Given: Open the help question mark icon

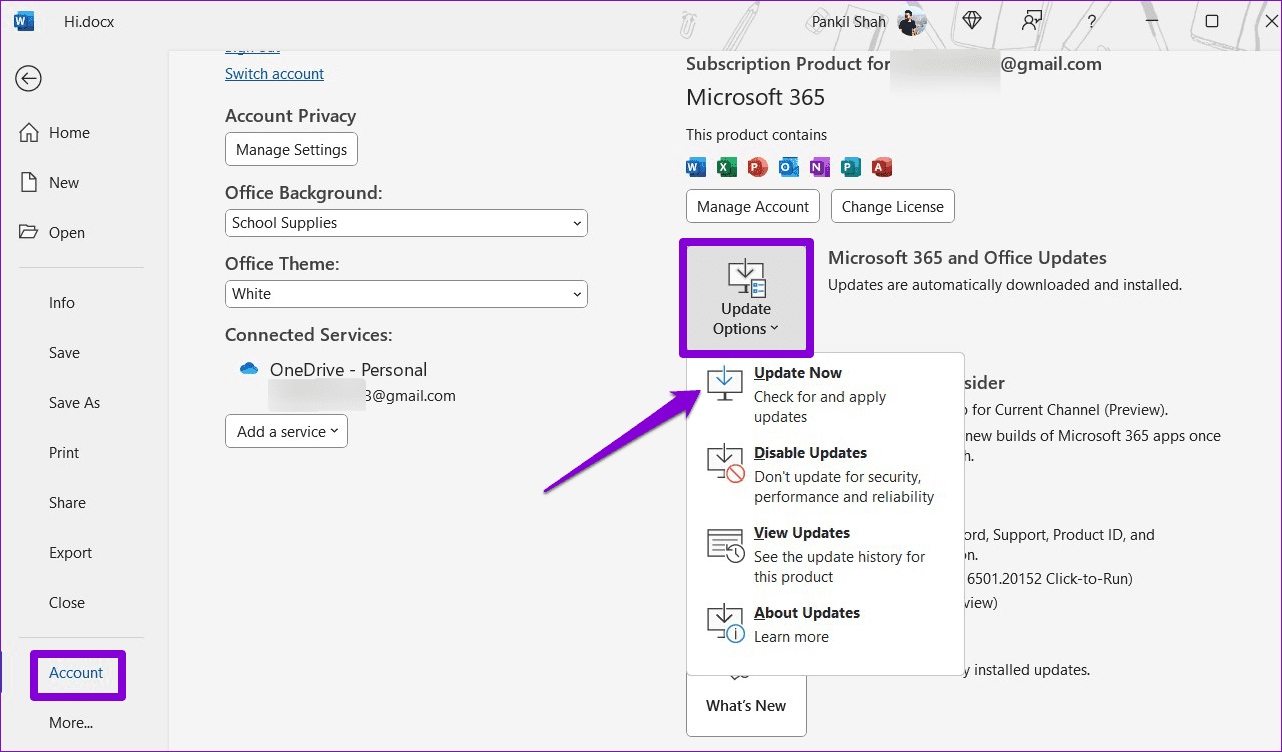Looking at the screenshot, I should 1092,21.
